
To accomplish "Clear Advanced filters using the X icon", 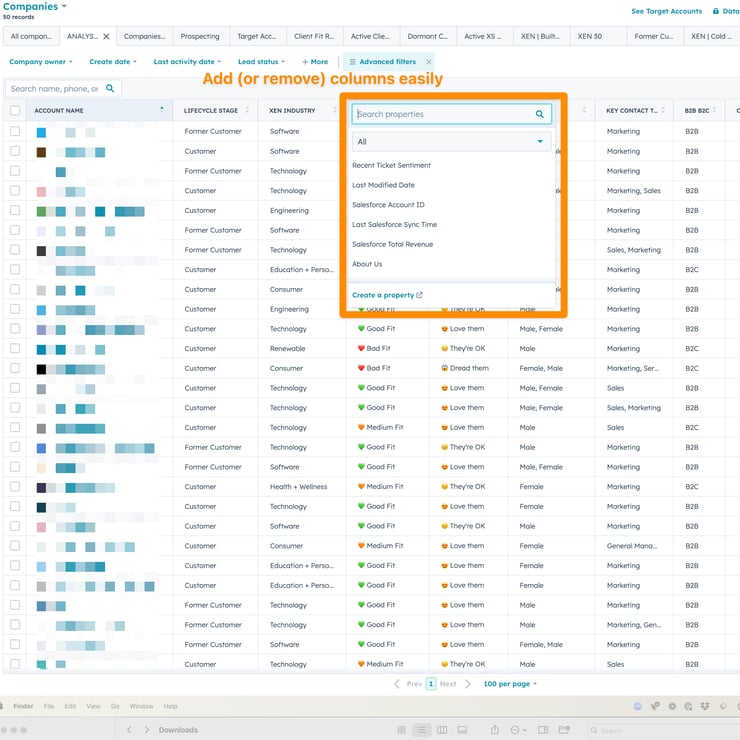I will [428, 62].
